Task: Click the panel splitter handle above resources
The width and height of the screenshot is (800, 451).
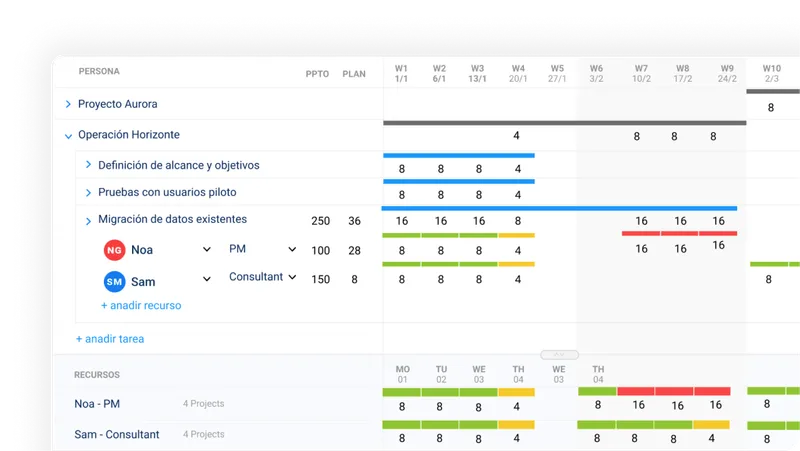Action: pos(559,355)
